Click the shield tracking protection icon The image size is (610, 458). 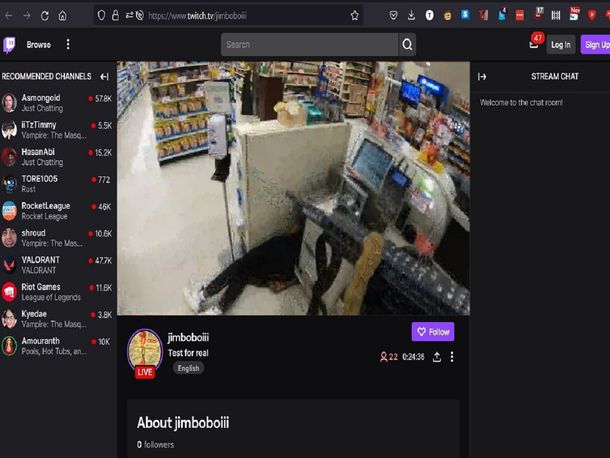pos(102,16)
